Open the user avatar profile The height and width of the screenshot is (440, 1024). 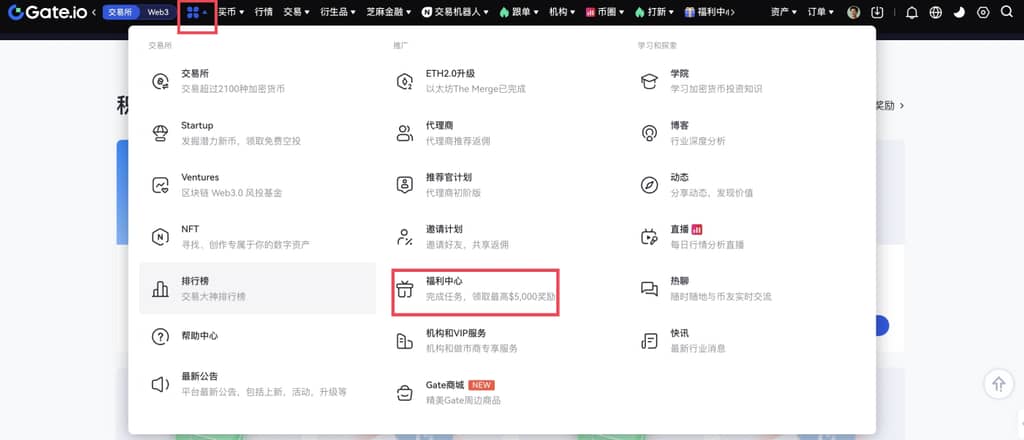(853, 13)
